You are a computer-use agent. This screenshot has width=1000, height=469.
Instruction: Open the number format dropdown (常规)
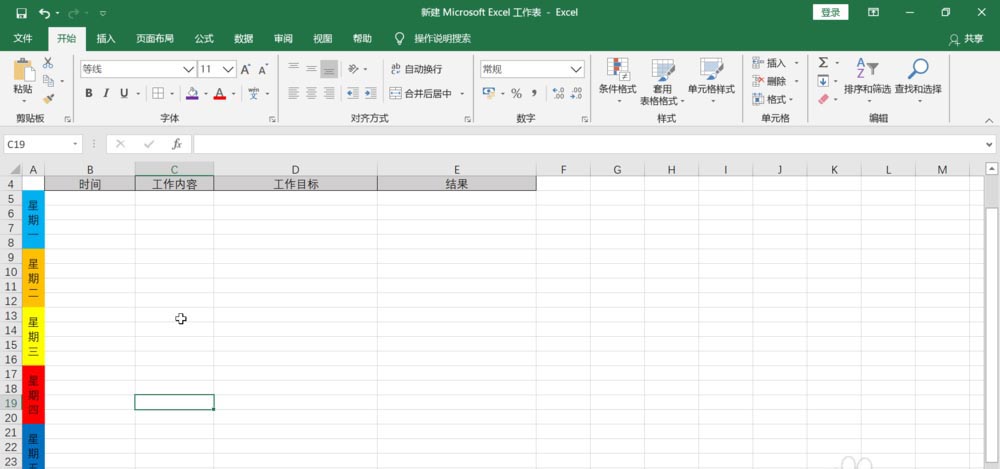click(577, 69)
